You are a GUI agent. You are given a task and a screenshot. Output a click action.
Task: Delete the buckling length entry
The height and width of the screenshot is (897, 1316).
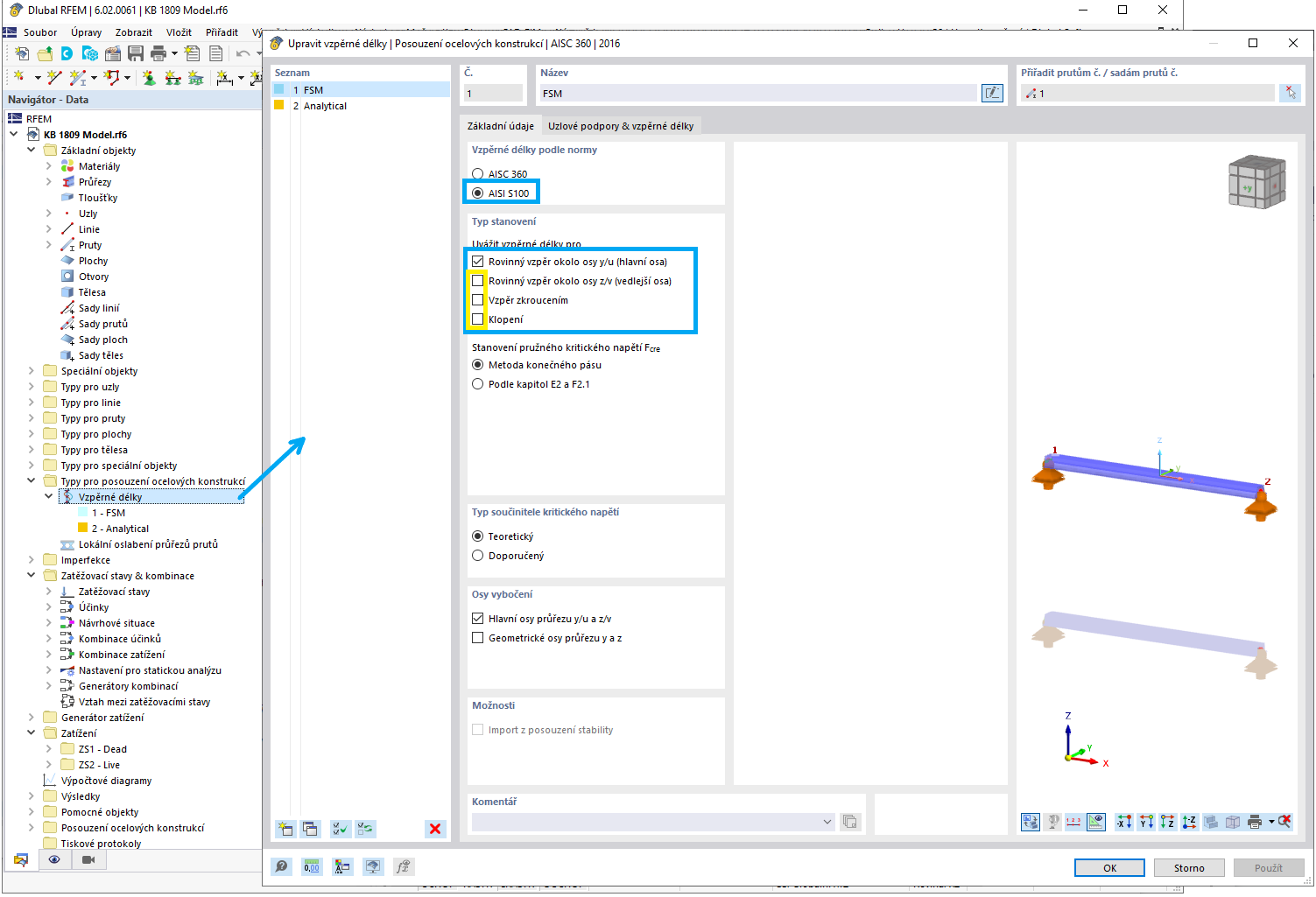point(435,829)
